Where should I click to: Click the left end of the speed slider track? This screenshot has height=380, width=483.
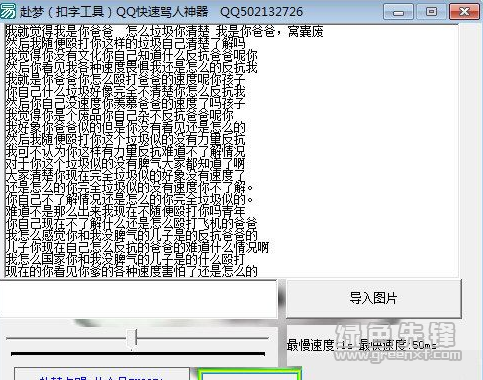point(9,338)
